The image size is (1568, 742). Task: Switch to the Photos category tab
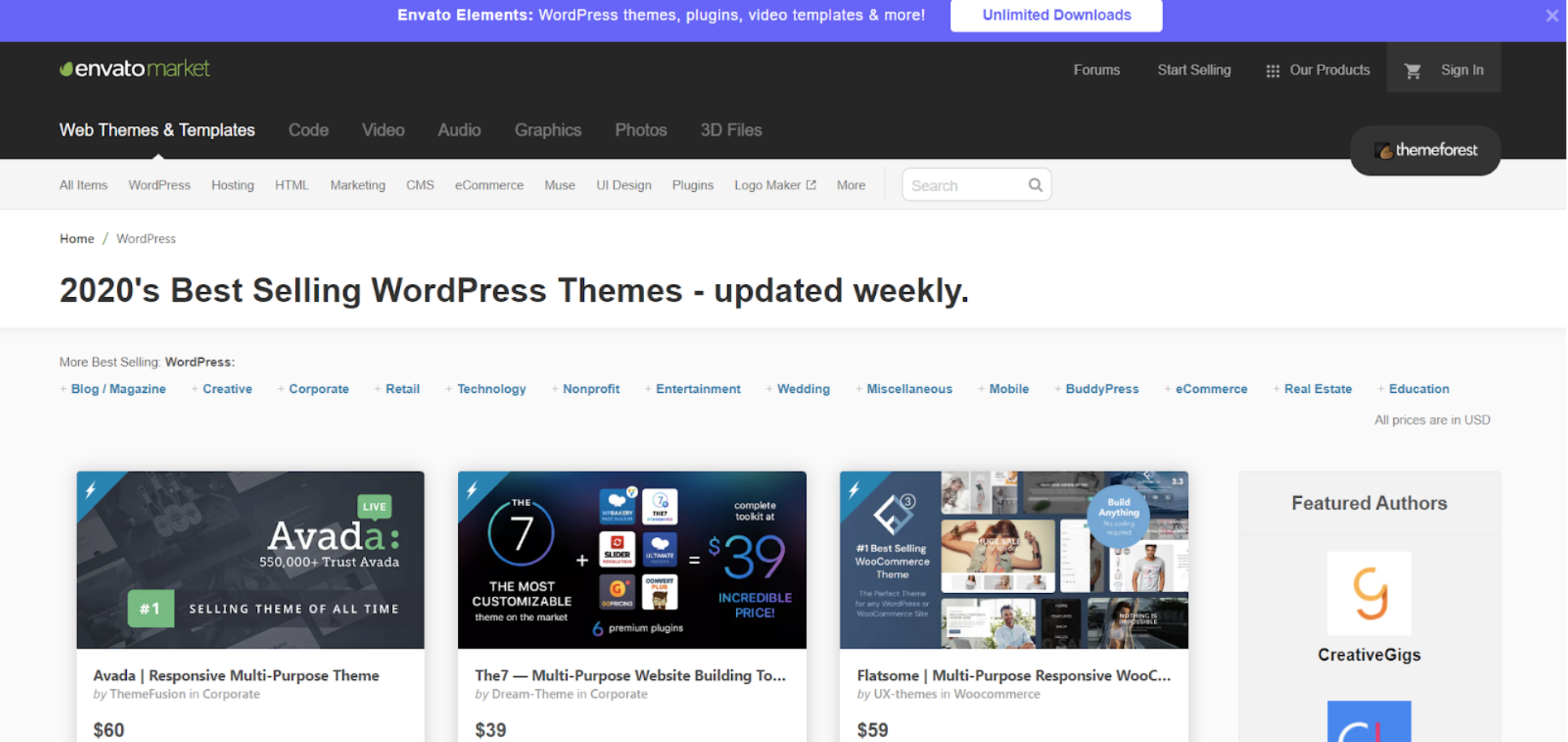pyautogui.click(x=641, y=130)
